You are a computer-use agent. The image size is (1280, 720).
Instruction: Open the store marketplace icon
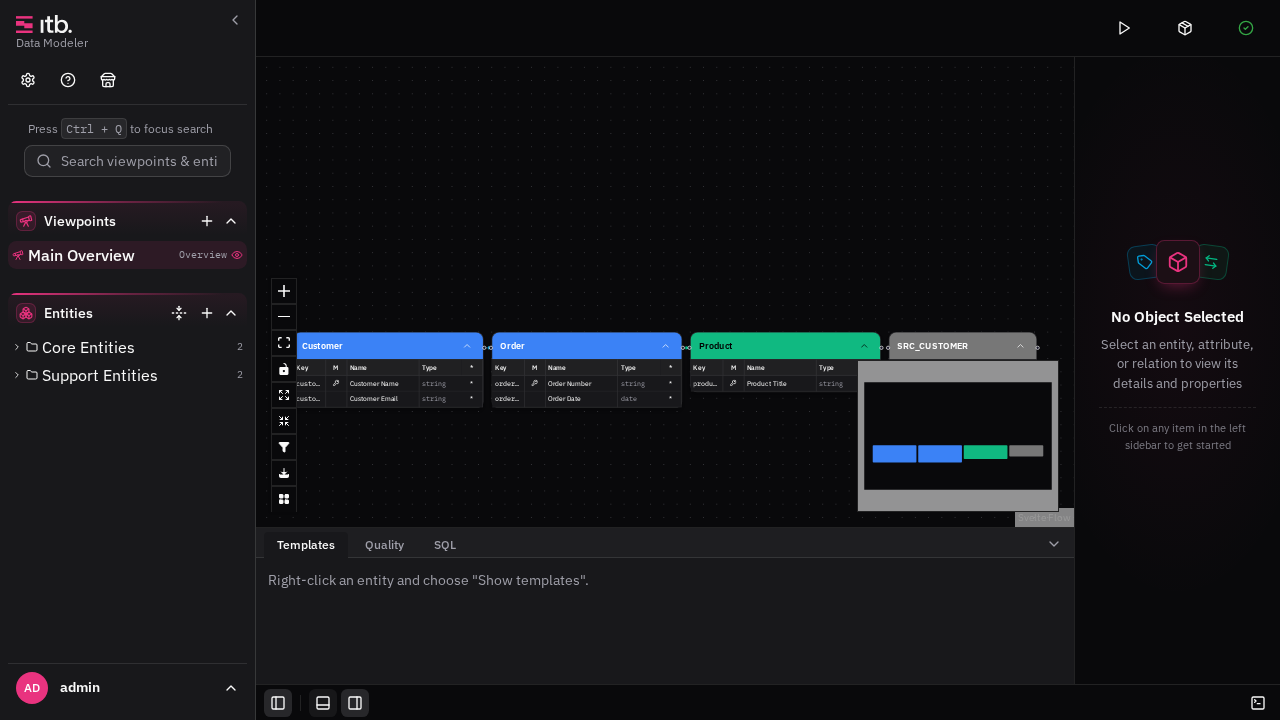pos(108,80)
